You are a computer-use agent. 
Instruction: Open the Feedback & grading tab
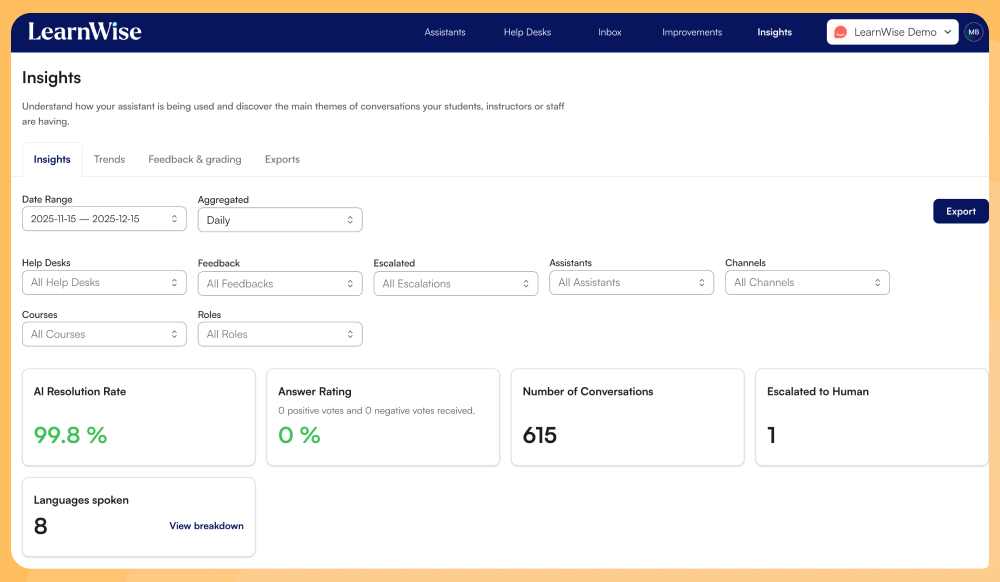tap(194, 159)
